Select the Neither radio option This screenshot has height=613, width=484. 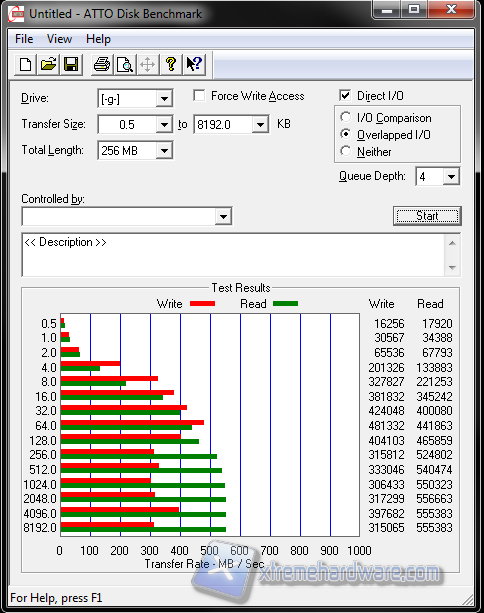346,151
